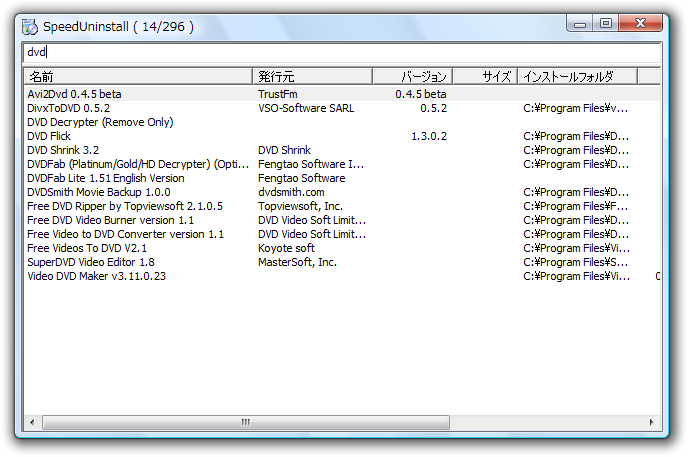Click the dvdsmith.com publisher cell
Viewport: 690px width, 457px height.
tap(291, 193)
